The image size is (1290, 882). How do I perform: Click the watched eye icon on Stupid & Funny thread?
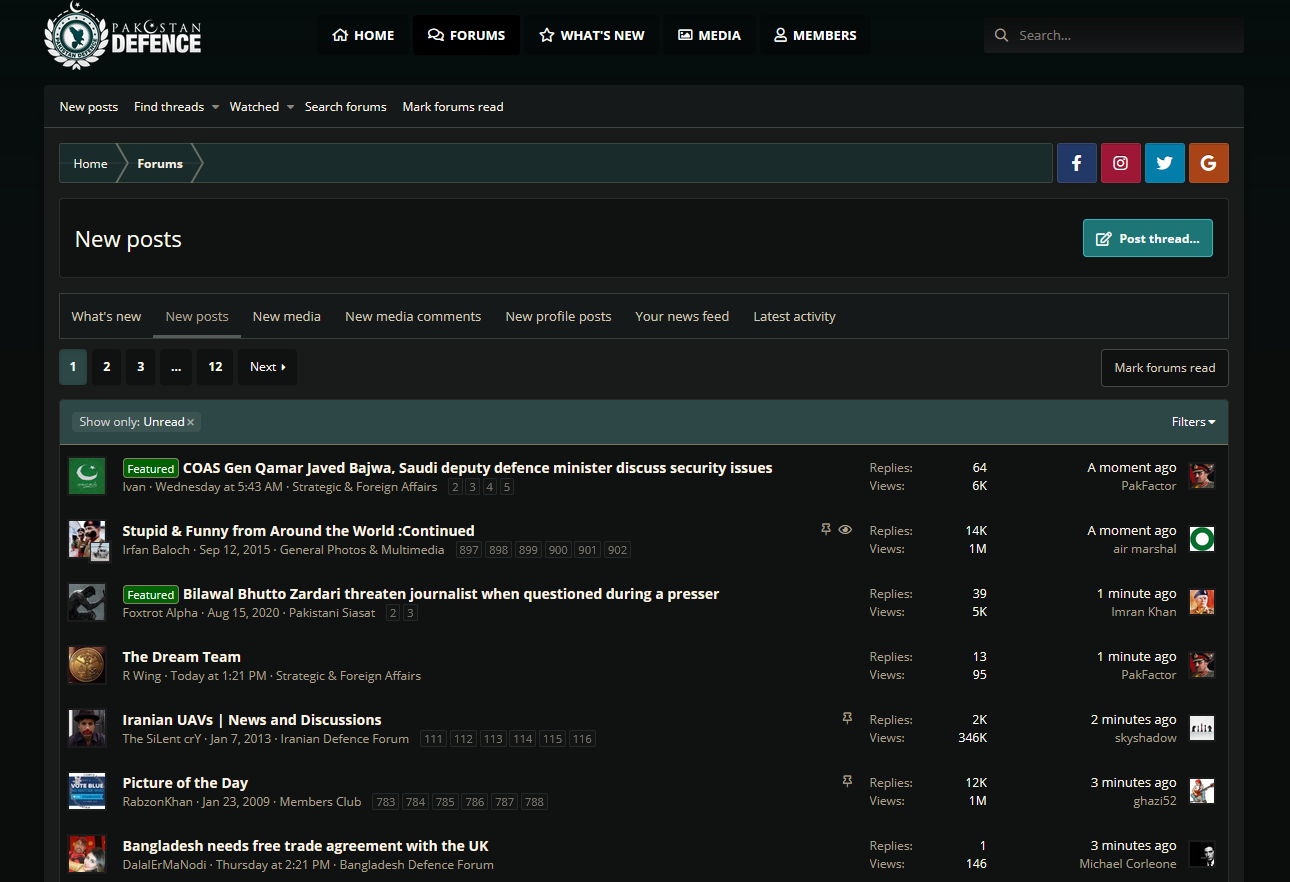click(845, 530)
